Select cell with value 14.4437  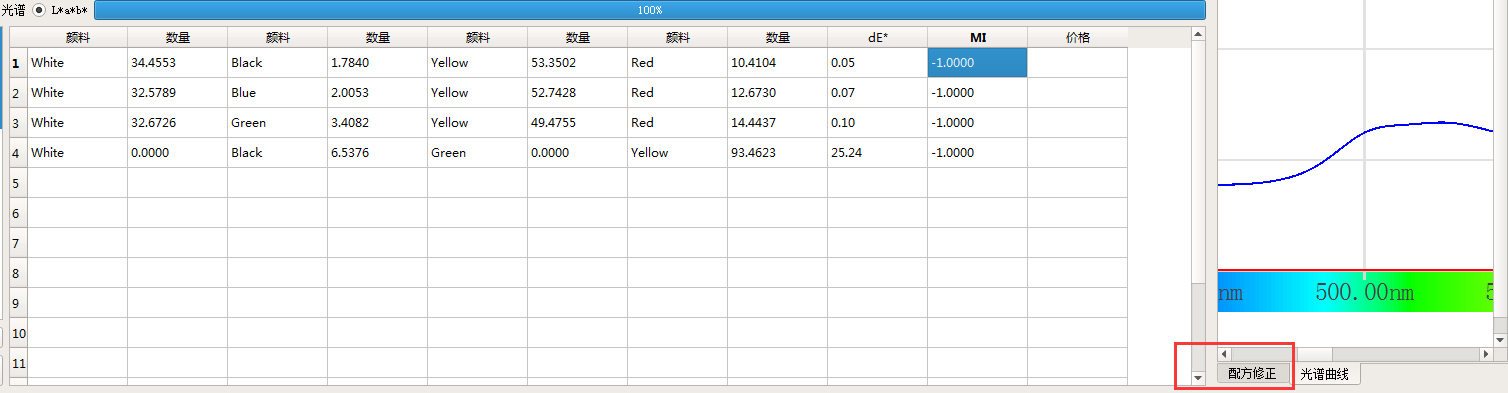click(777, 123)
